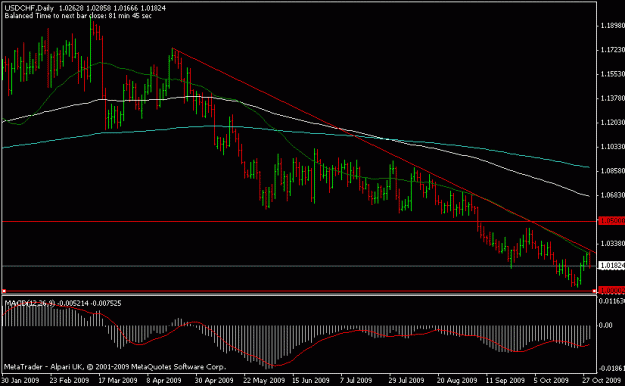Click the MACD(12,26,9) indicator label

(x=29, y=303)
